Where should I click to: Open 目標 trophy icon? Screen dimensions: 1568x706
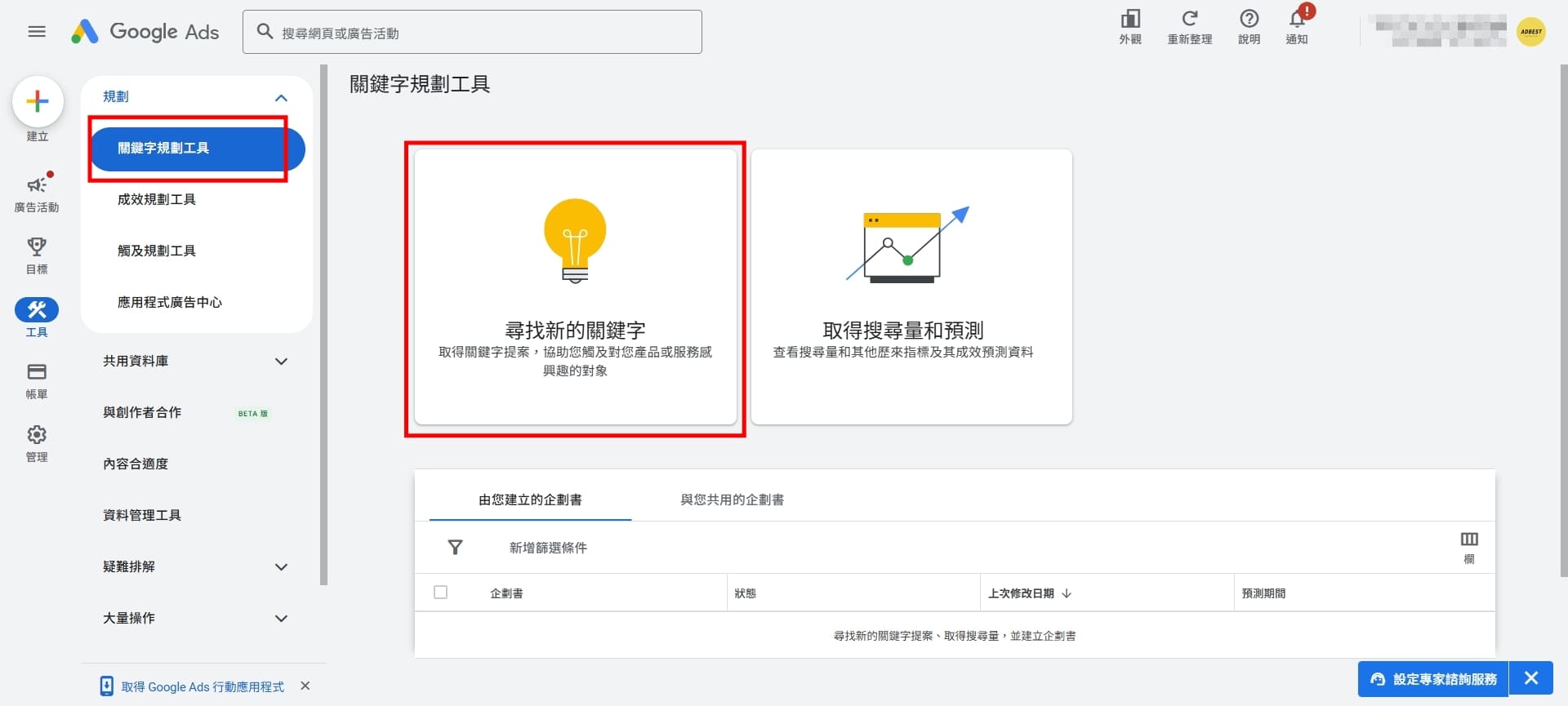coord(37,255)
